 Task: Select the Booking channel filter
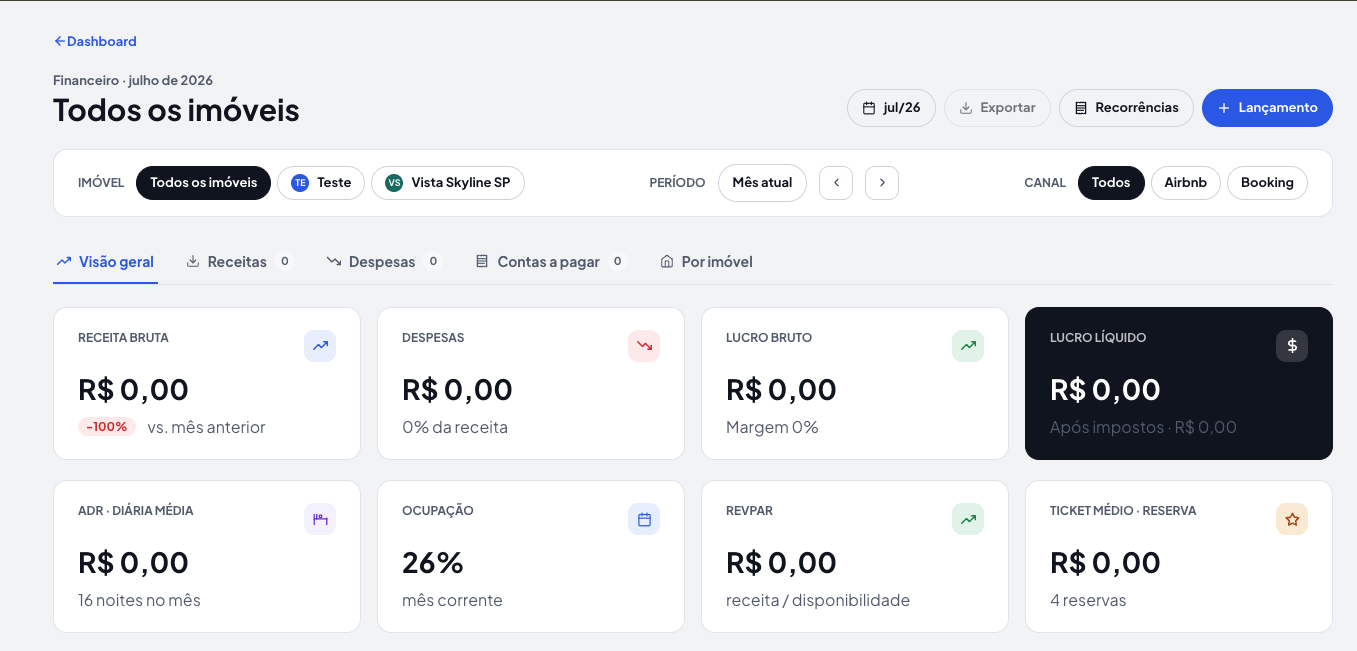click(x=1267, y=183)
